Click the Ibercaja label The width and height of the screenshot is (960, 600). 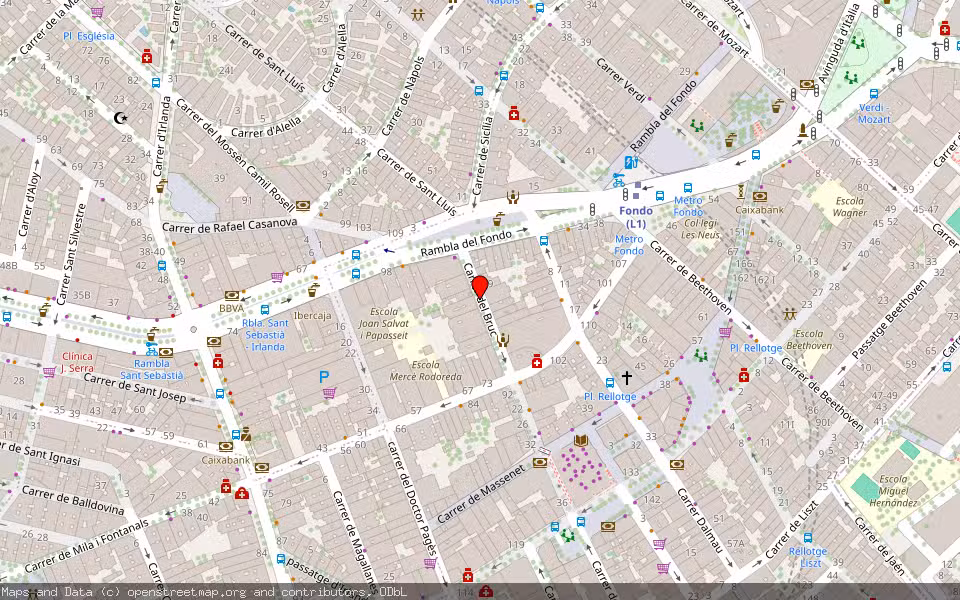pos(313,316)
